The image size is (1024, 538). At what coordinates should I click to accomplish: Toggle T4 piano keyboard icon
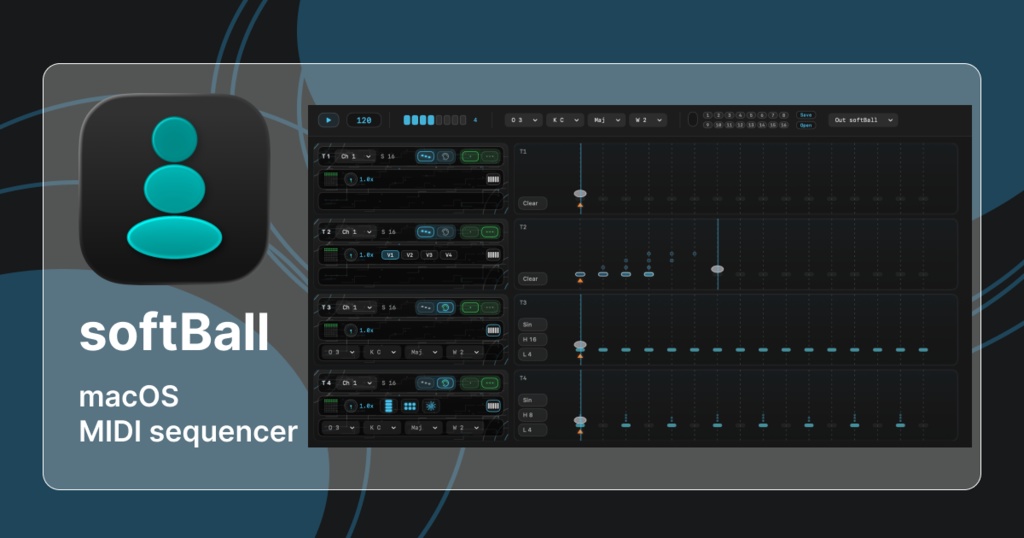(493, 406)
